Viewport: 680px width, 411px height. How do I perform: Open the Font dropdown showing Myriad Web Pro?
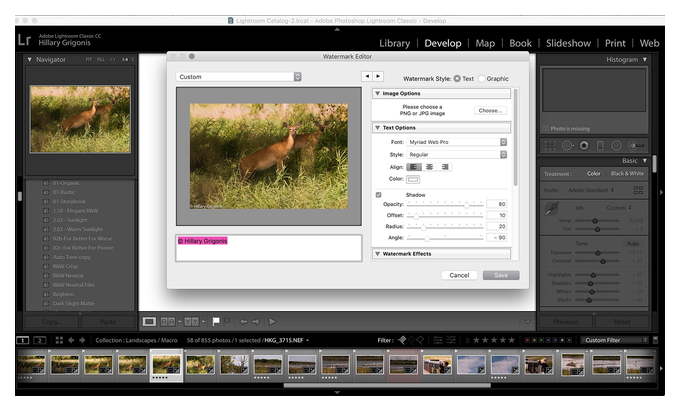(x=457, y=142)
